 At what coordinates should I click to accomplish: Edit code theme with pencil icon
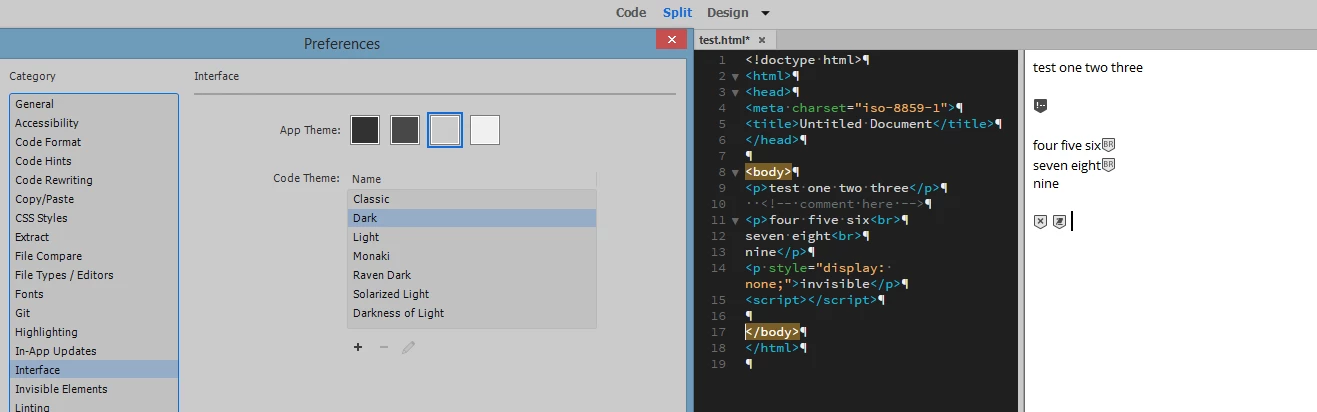point(408,347)
